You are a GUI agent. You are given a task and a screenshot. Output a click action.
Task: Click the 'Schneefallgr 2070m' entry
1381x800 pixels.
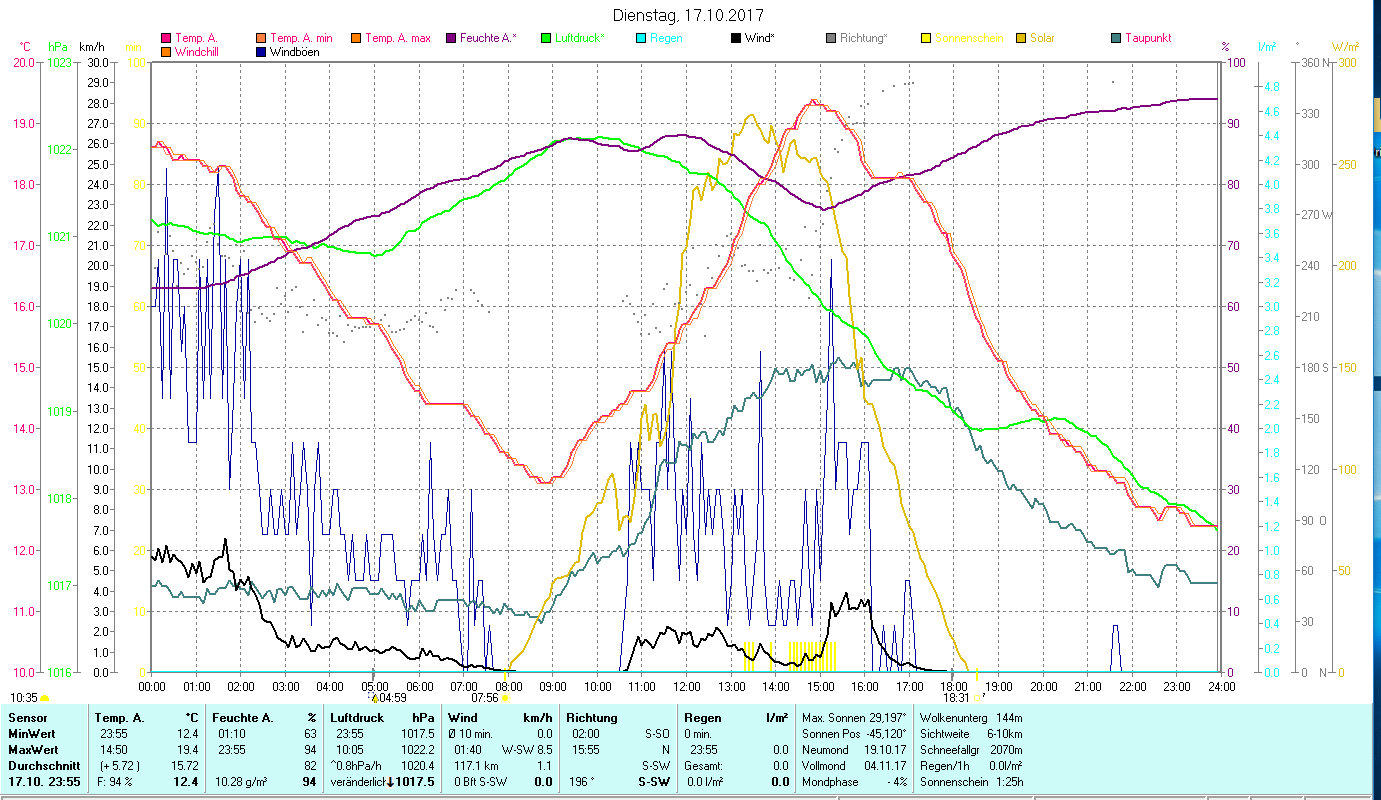pos(971,750)
